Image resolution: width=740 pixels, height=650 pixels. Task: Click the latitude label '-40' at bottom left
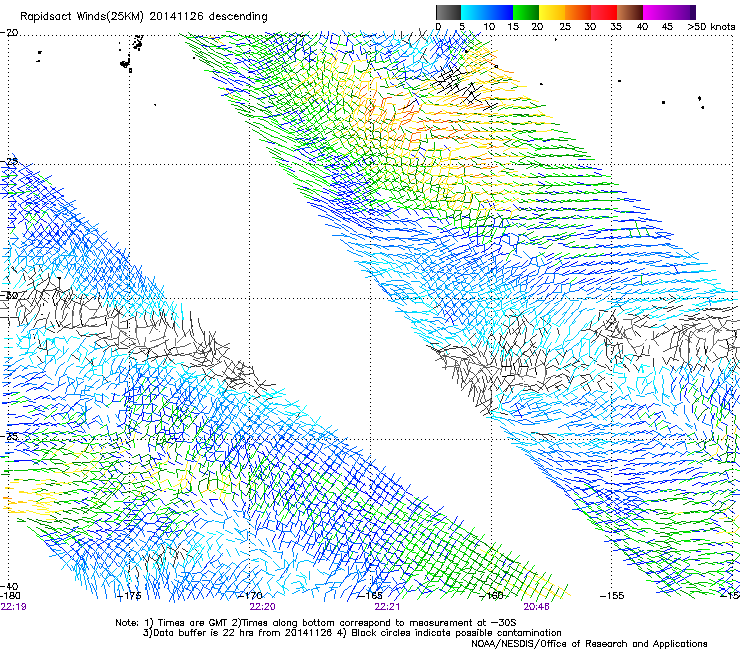[9, 587]
